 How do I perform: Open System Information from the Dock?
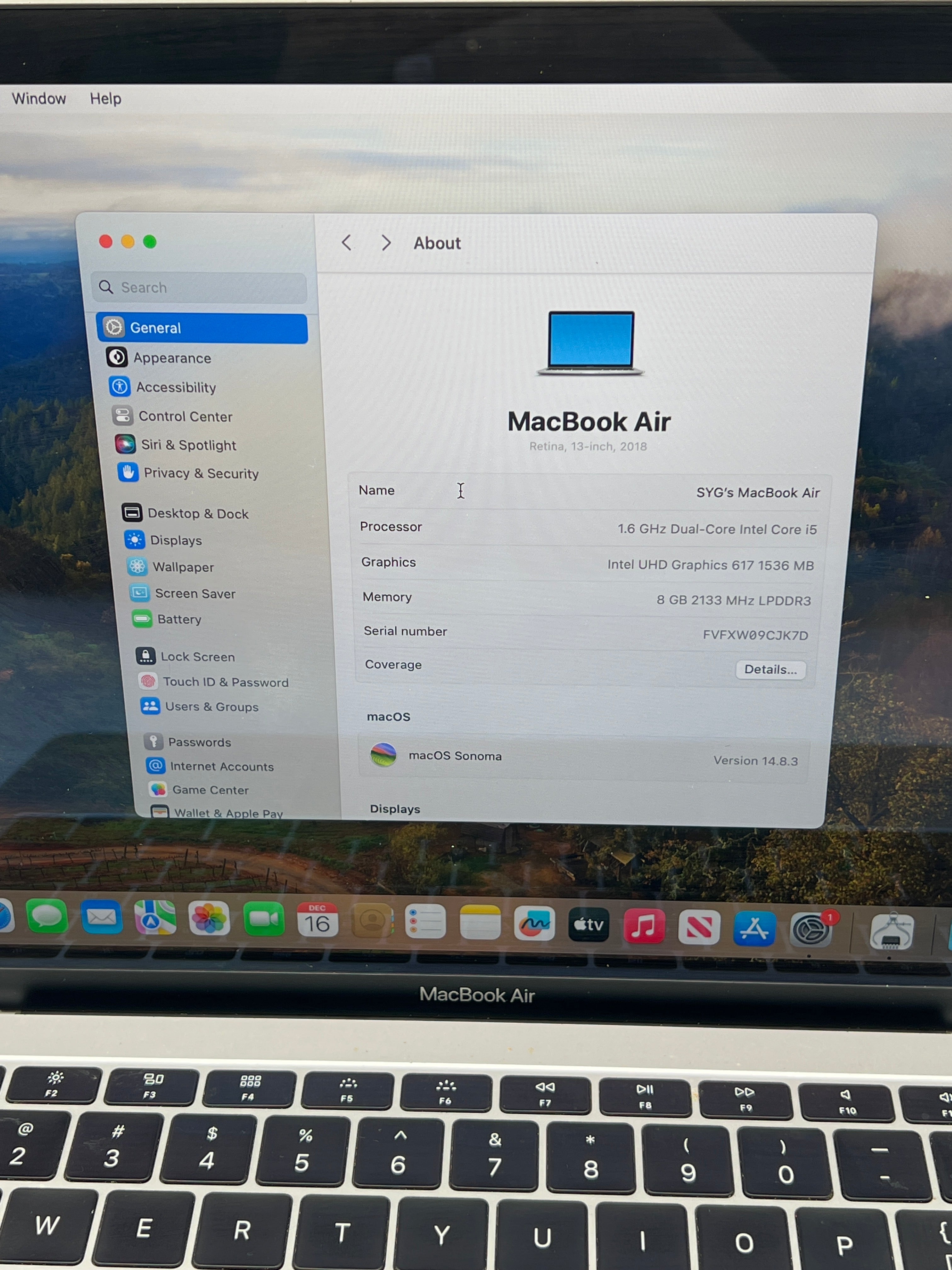pyautogui.click(x=891, y=931)
